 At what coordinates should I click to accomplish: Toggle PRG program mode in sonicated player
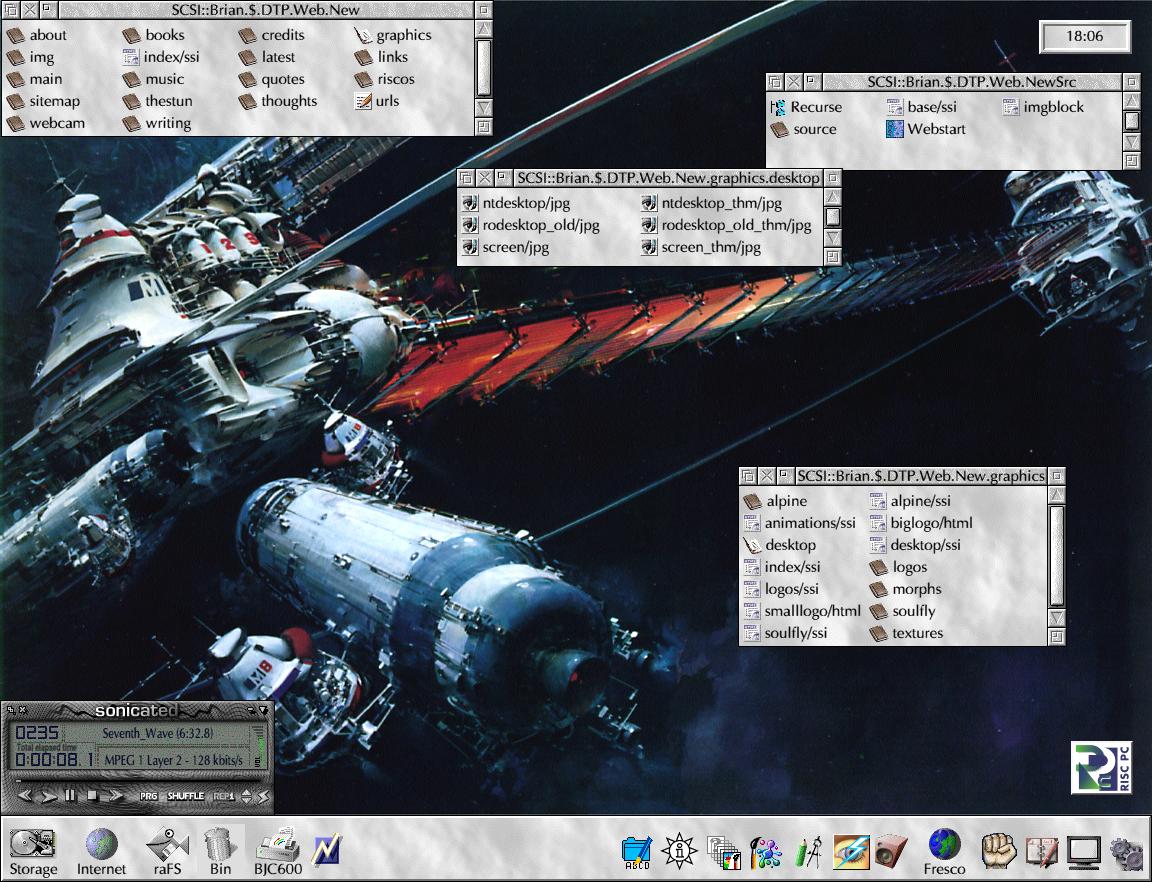click(x=148, y=796)
